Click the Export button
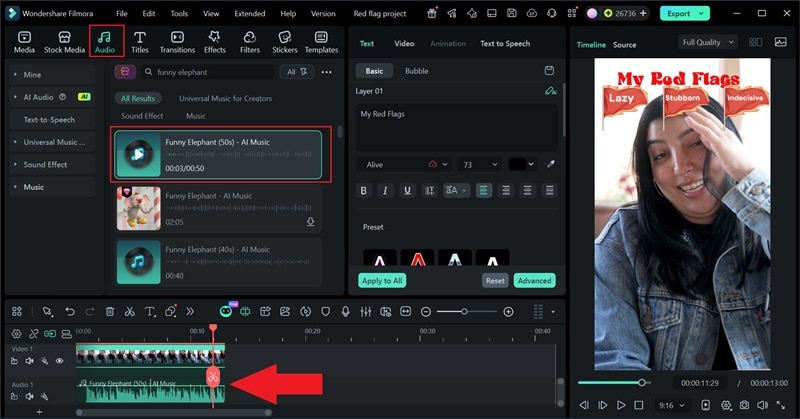 685,13
